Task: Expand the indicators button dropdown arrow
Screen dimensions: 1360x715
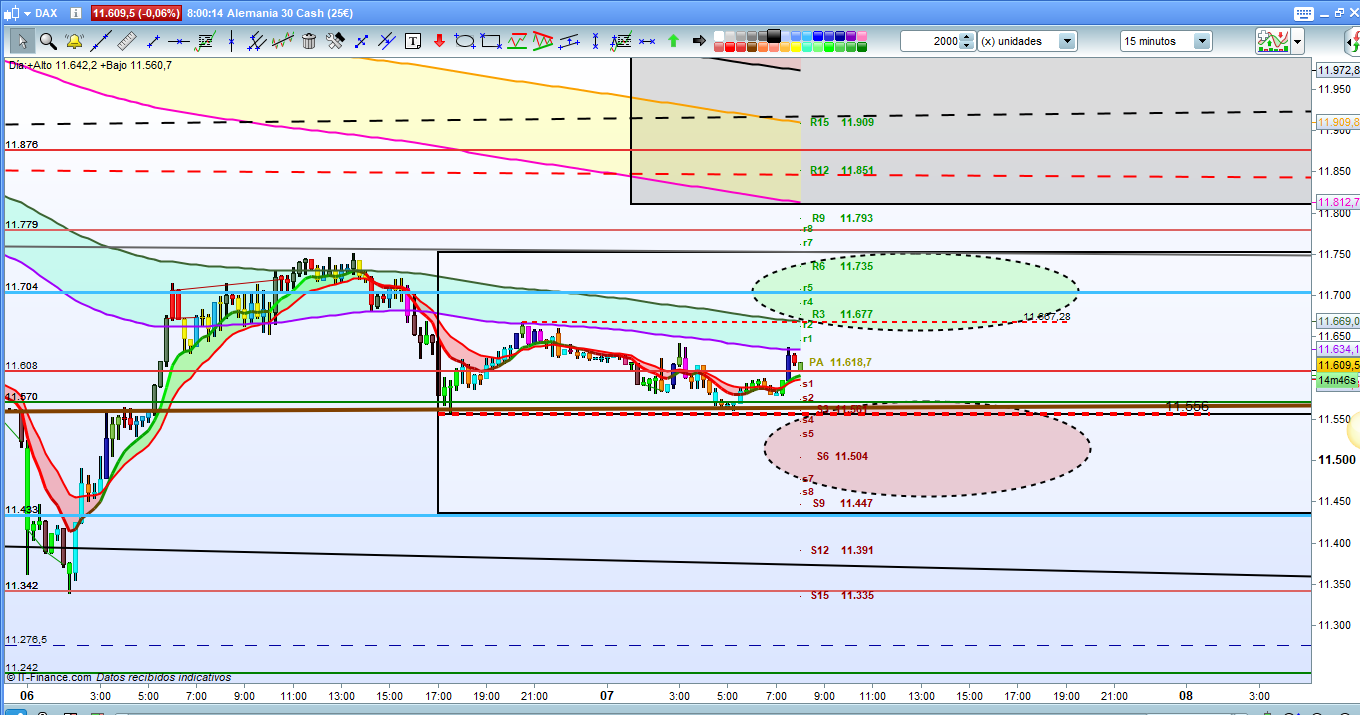Action: click(x=1297, y=41)
